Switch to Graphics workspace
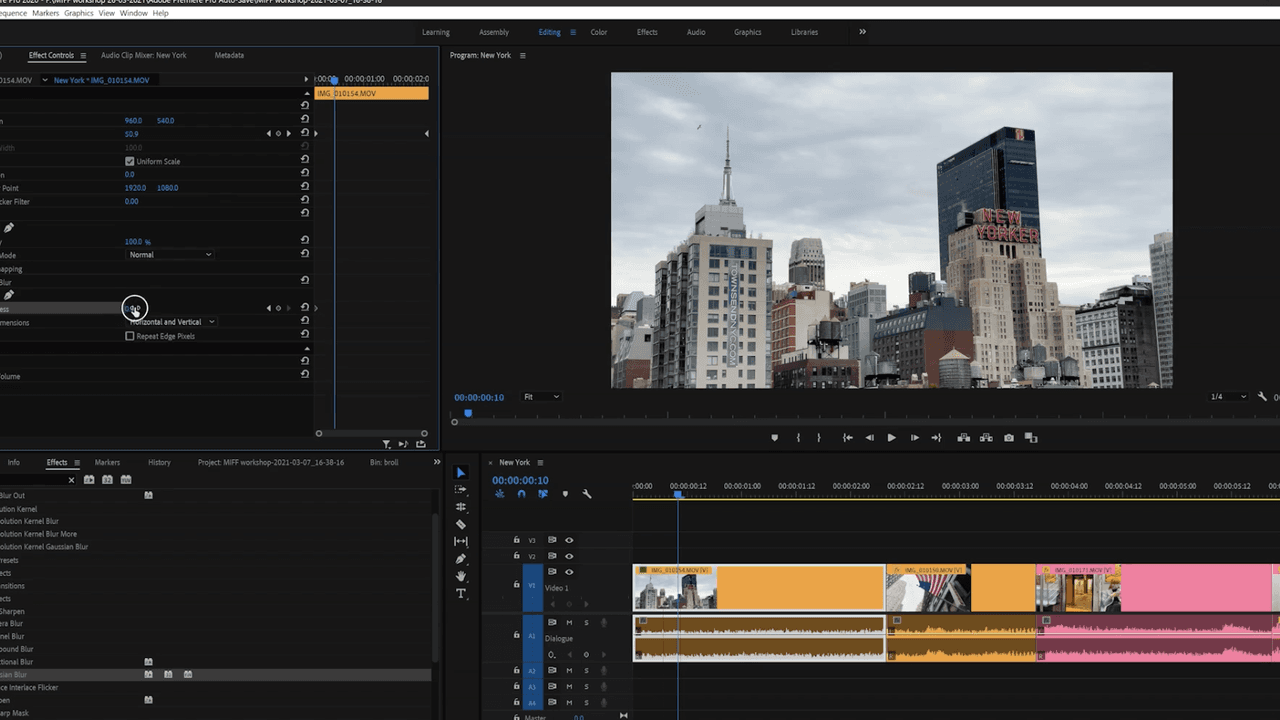 748,32
